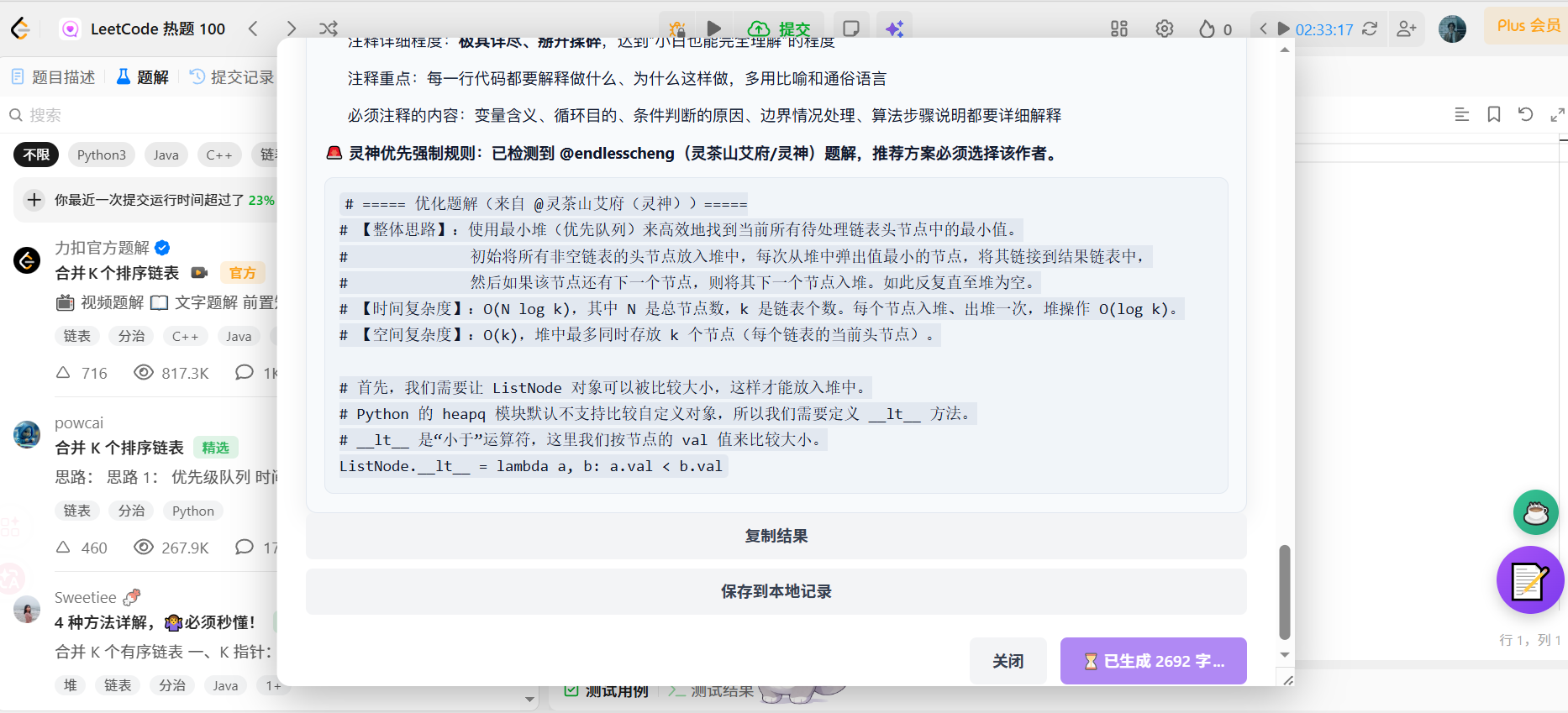
Task: Click the editor undo reset icon
Action: coord(1525,114)
